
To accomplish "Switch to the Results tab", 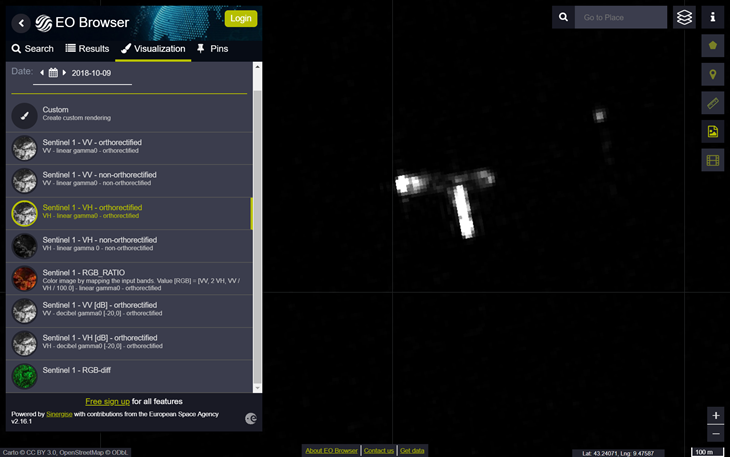I will point(88,48).
